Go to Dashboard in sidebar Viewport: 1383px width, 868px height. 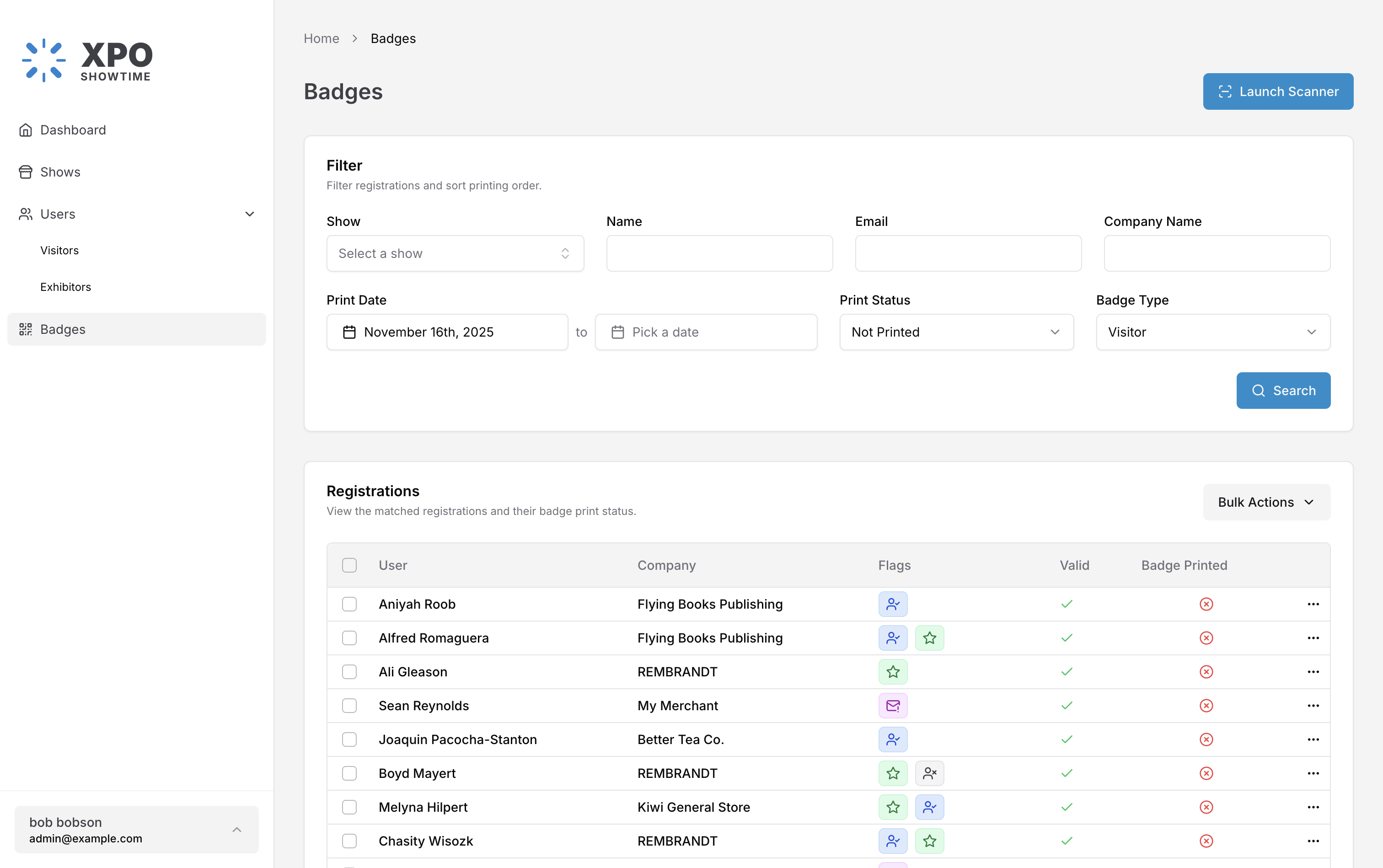[73, 130]
